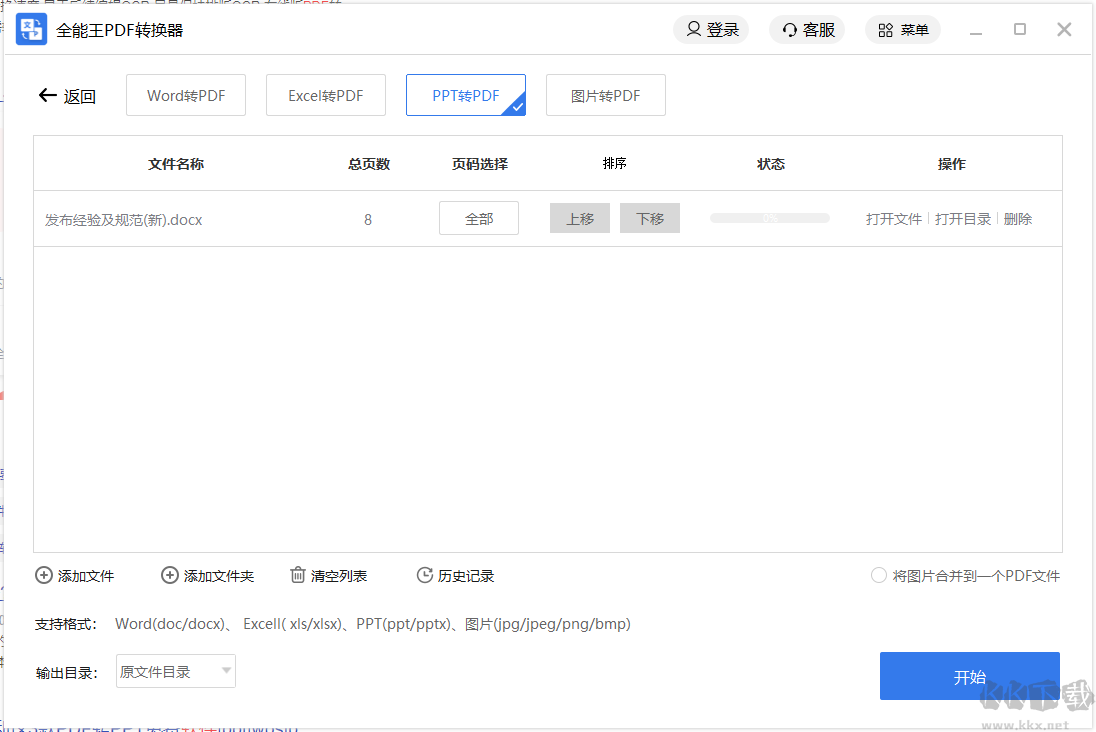Click the 清空列表 trash icon

pyautogui.click(x=297, y=575)
